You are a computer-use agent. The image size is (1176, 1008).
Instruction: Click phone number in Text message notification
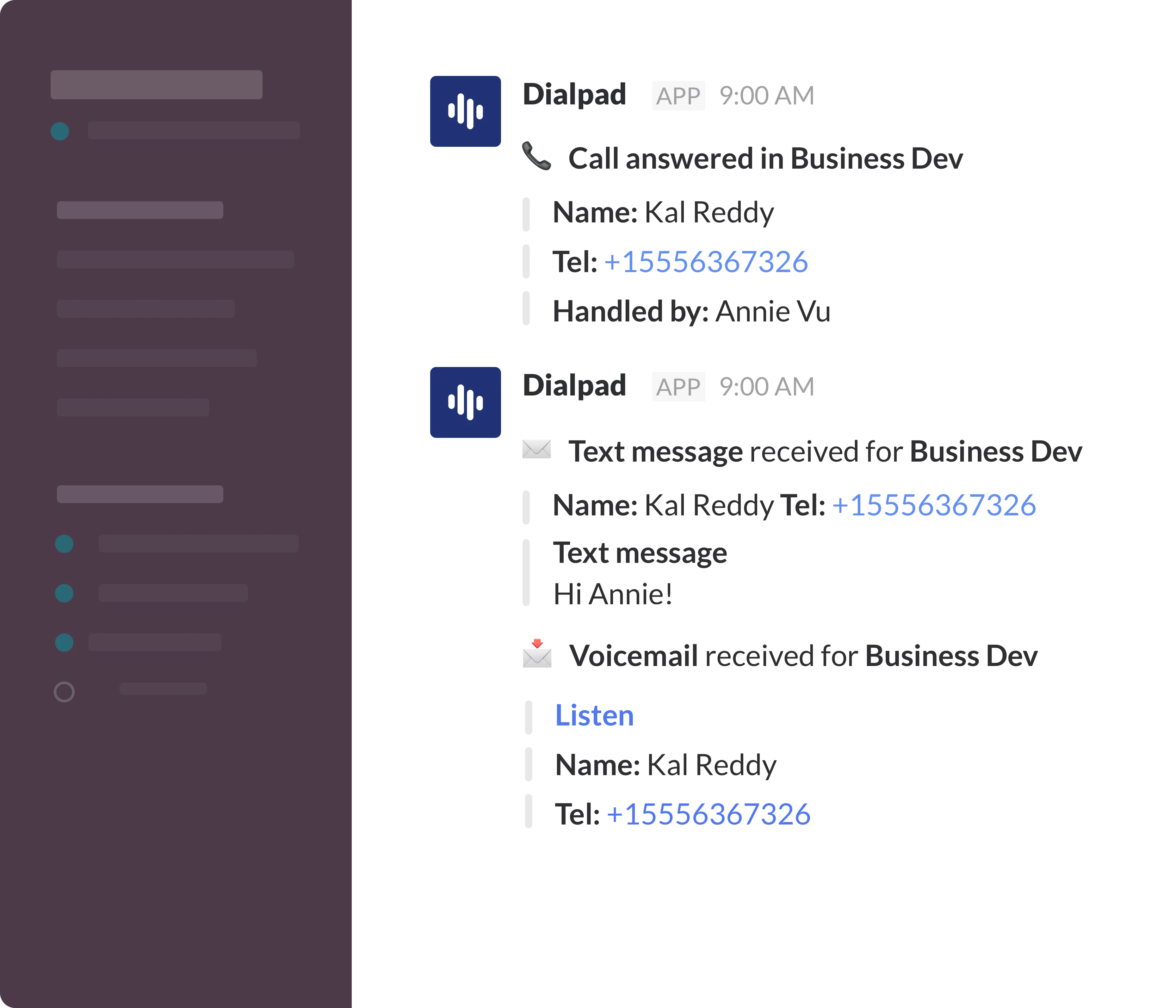pyautogui.click(x=934, y=505)
